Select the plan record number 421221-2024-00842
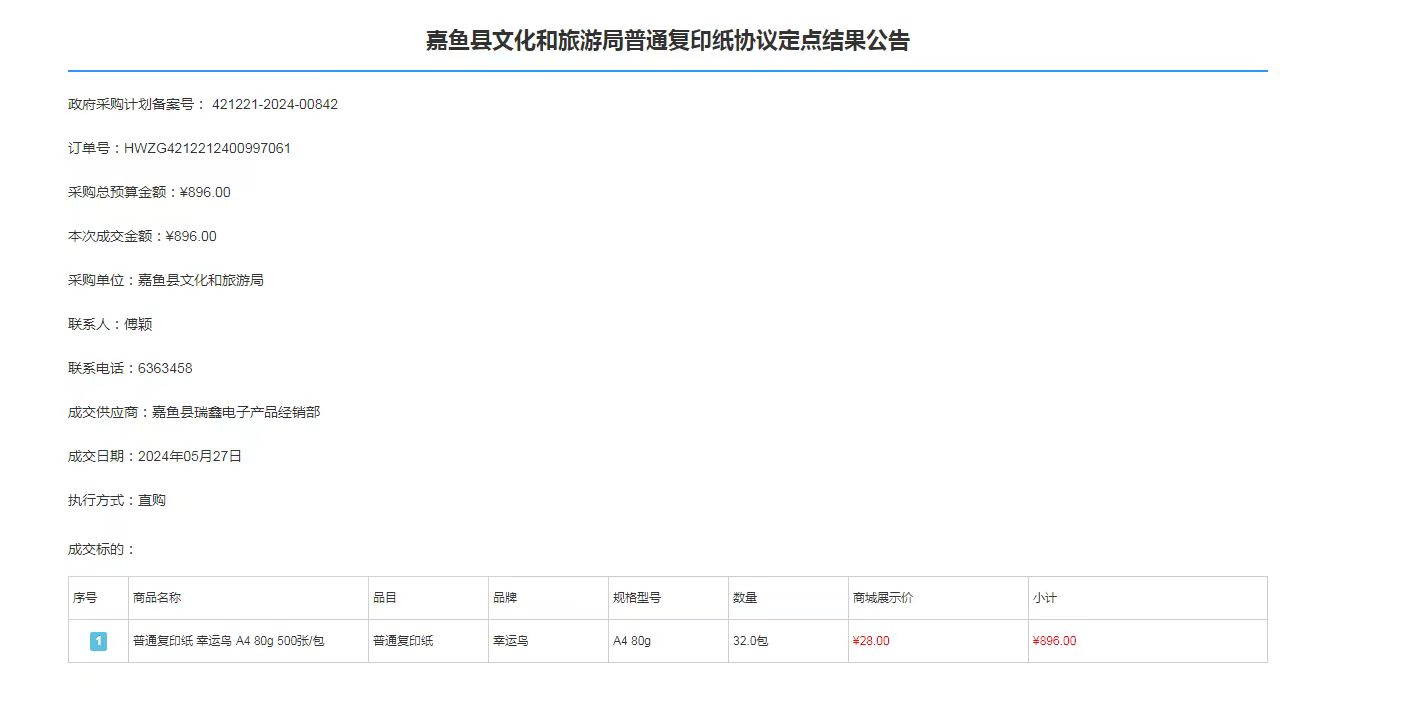The height and width of the screenshot is (702, 1410). click(275, 104)
